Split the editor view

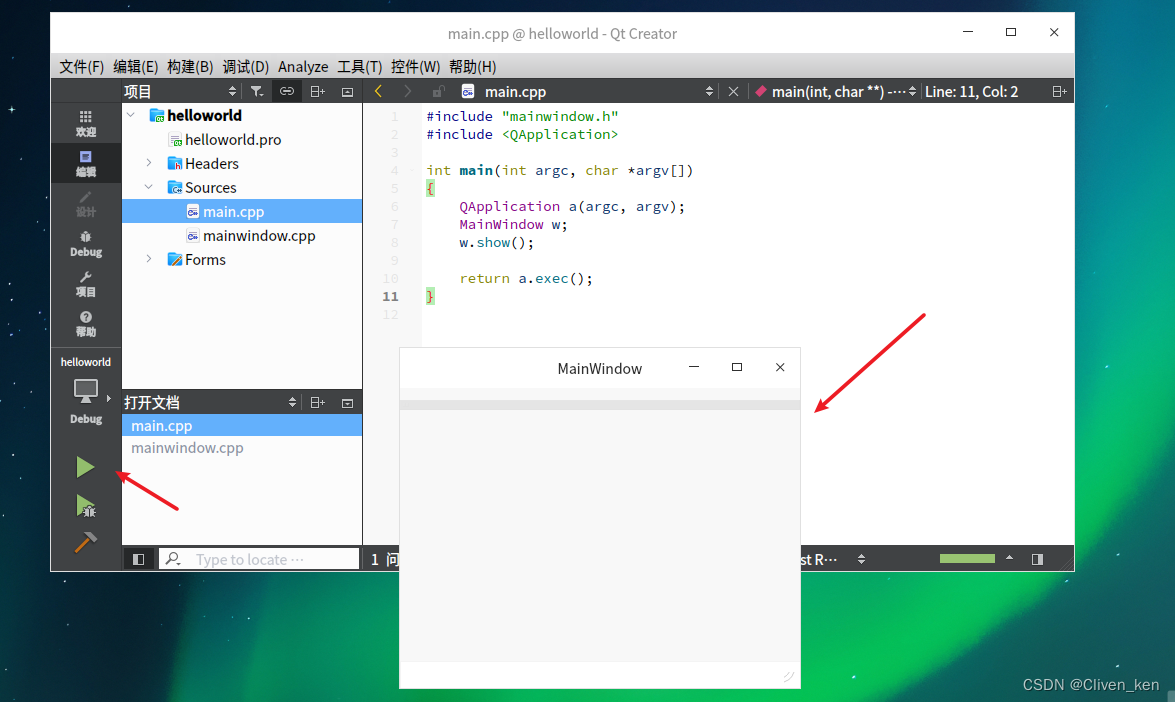(1059, 91)
